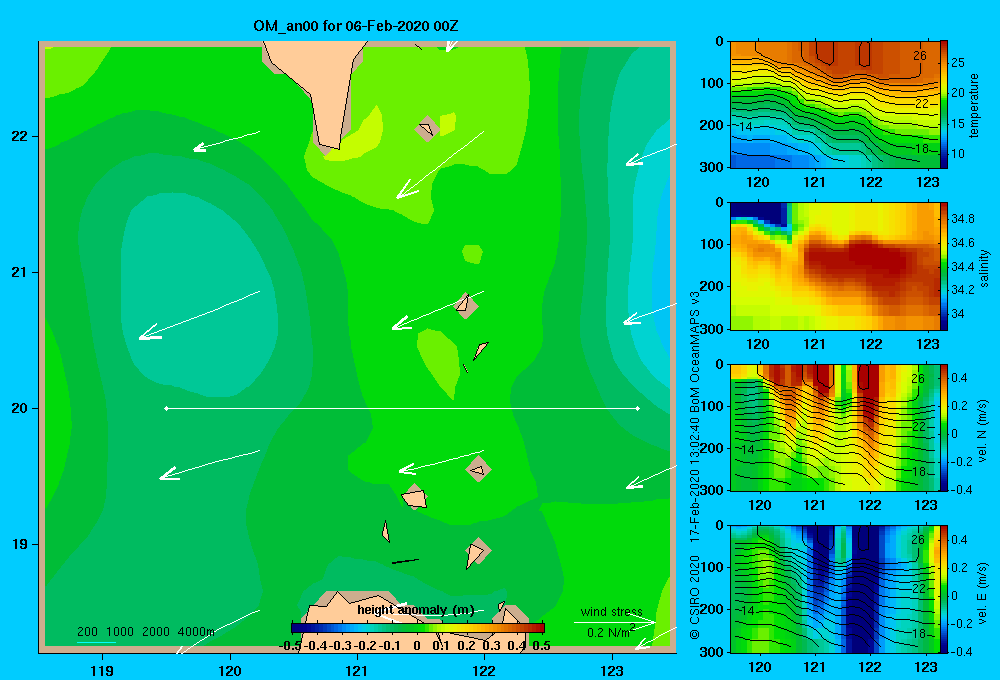Image resolution: width=1000 pixels, height=680 pixels.
Task: Click the map's longitude label 121
Action: [357, 670]
